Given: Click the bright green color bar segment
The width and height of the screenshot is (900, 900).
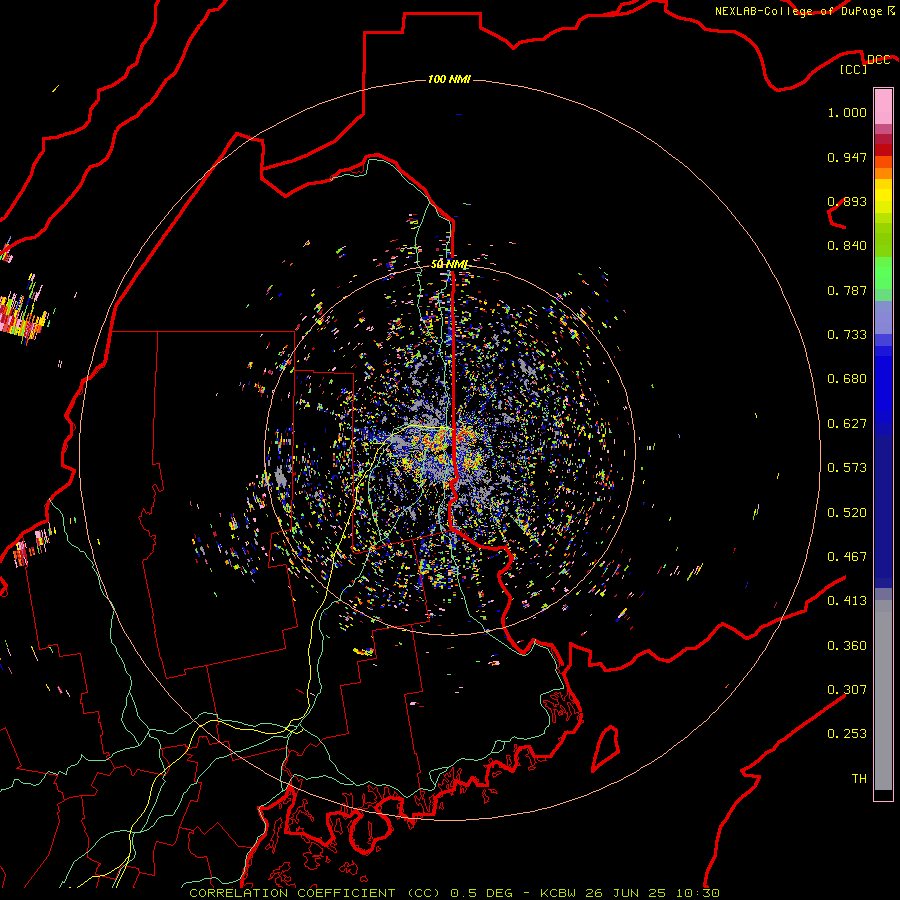Looking at the screenshot, I should tap(883, 273).
